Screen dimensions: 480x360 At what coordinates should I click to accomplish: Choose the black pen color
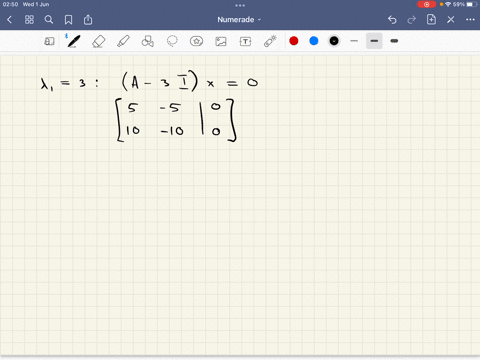(334, 41)
